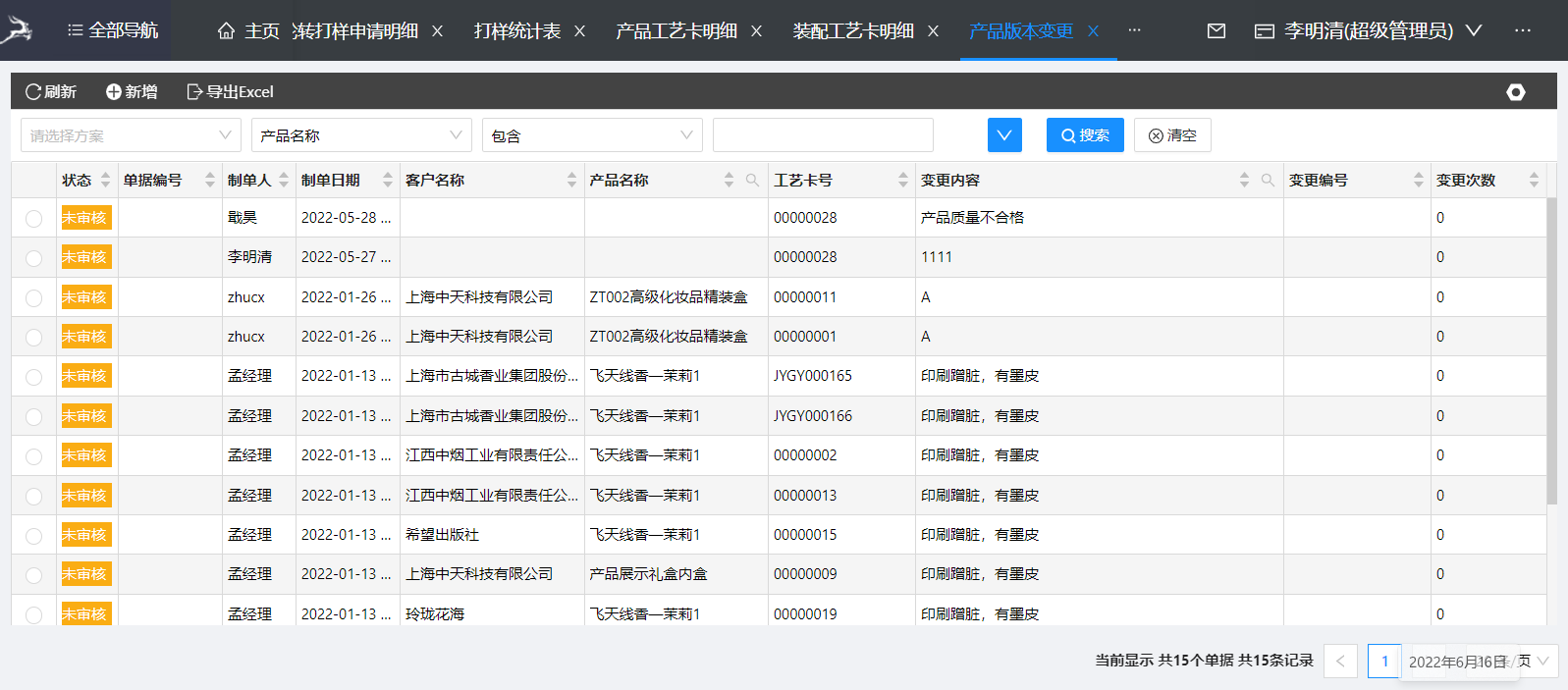Click the search text input field
The height and width of the screenshot is (690, 1568).
point(823,135)
